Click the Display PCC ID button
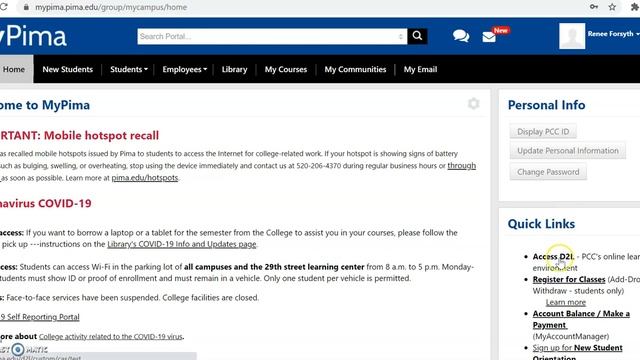 tap(543, 131)
